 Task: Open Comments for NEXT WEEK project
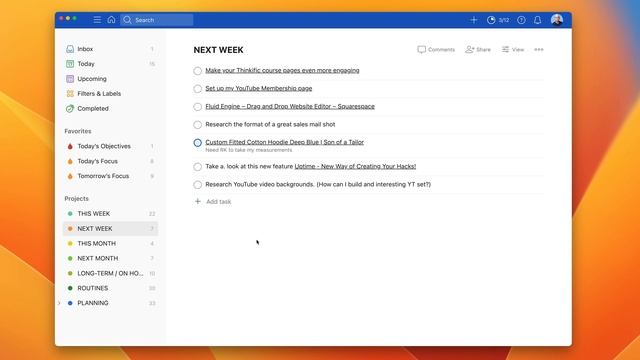[436, 49]
